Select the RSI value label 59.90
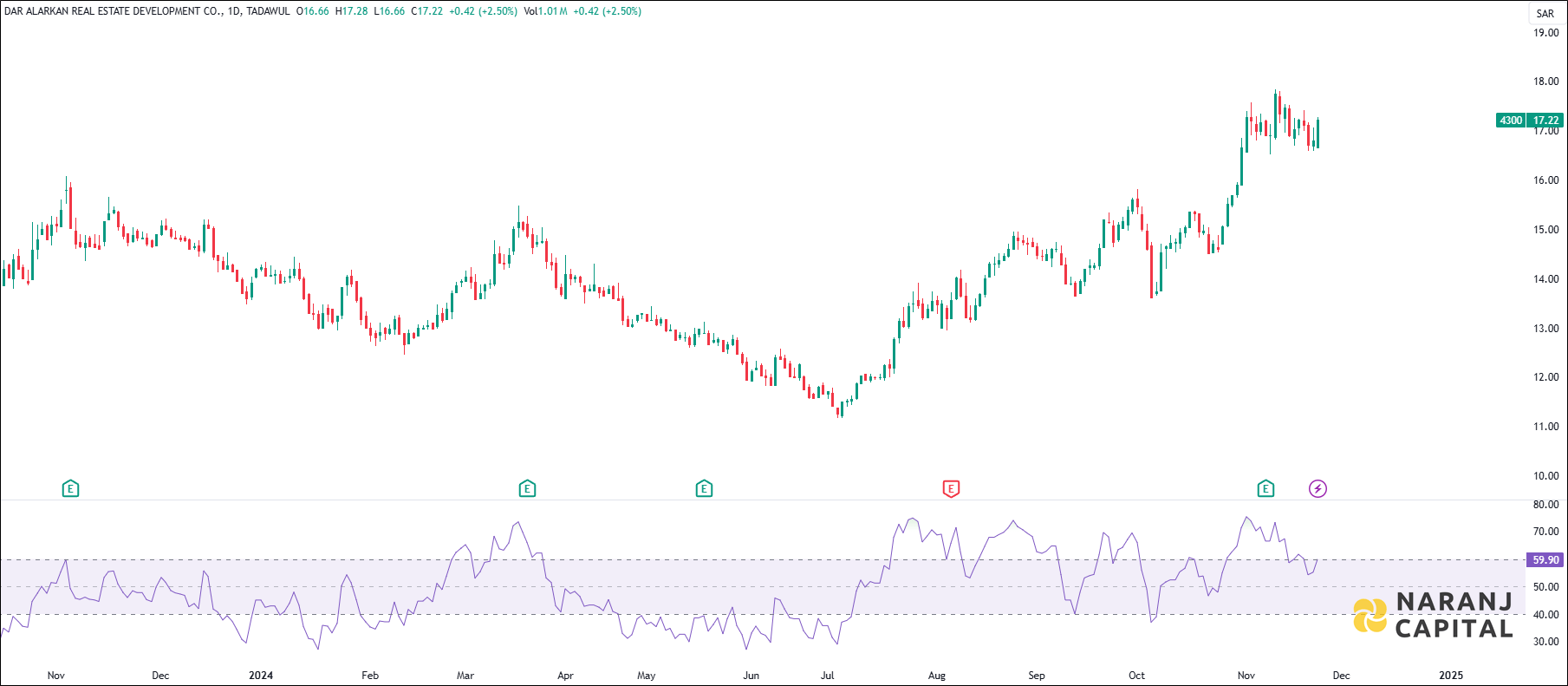Image resolution: width=1568 pixels, height=686 pixels. [1545, 560]
